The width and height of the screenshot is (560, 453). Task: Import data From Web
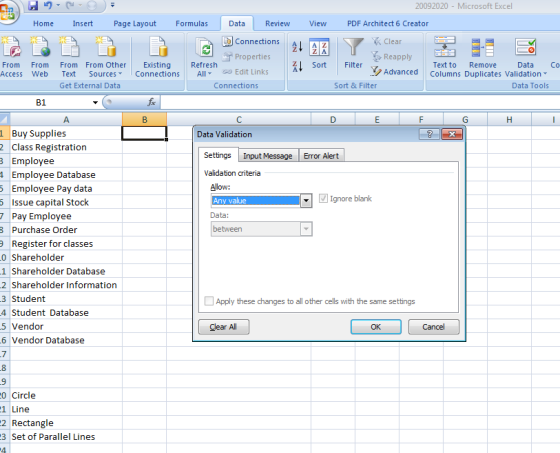pos(40,57)
